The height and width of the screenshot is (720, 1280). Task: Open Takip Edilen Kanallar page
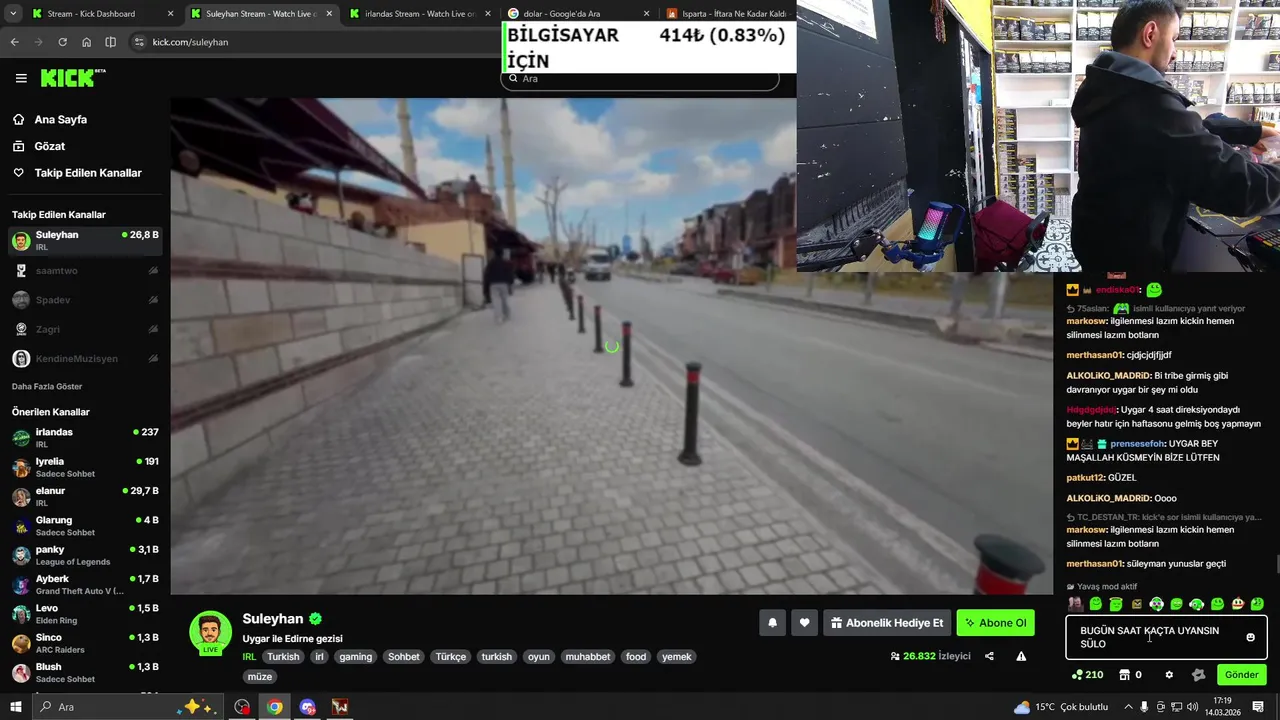tap(77, 173)
